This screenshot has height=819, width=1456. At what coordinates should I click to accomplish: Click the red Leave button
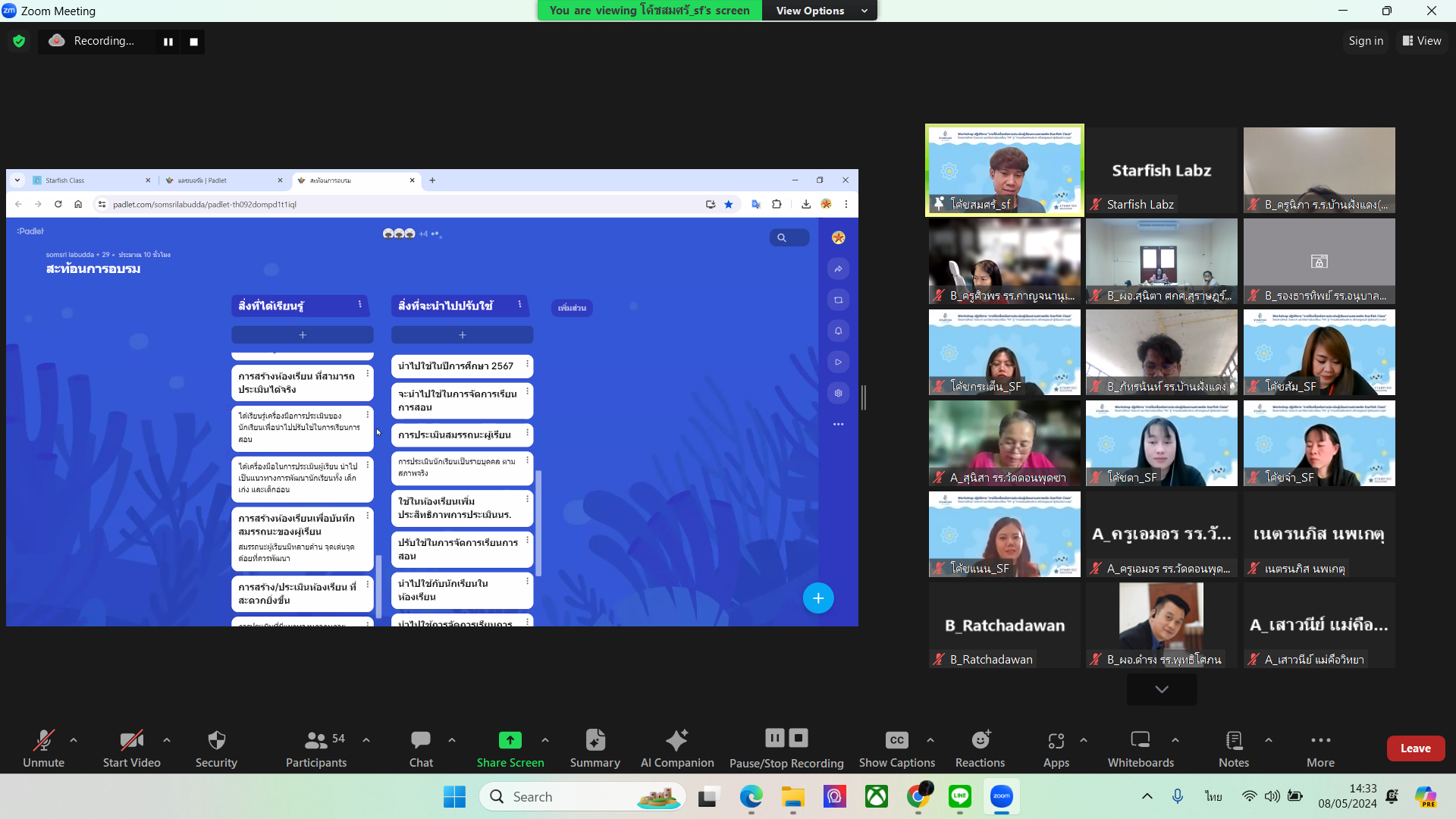coord(1415,748)
